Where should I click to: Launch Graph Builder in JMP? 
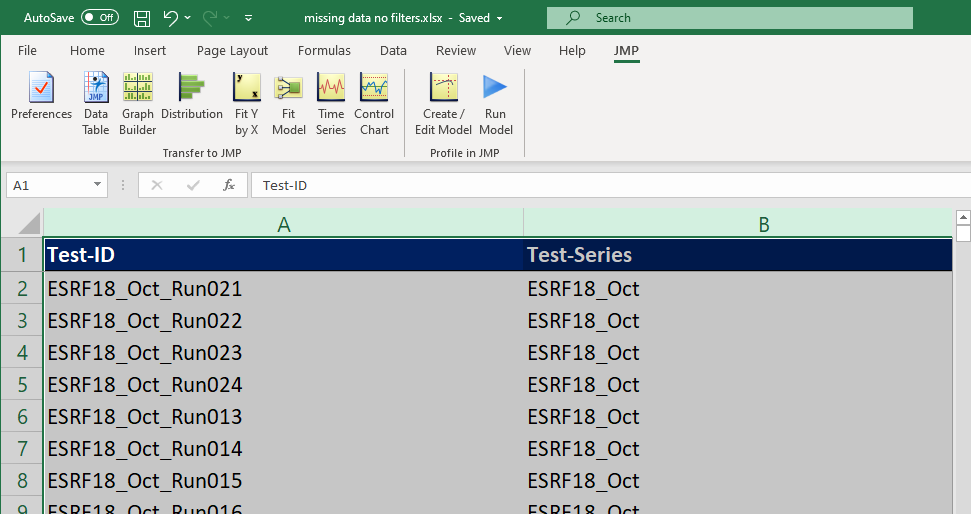coord(138,102)
